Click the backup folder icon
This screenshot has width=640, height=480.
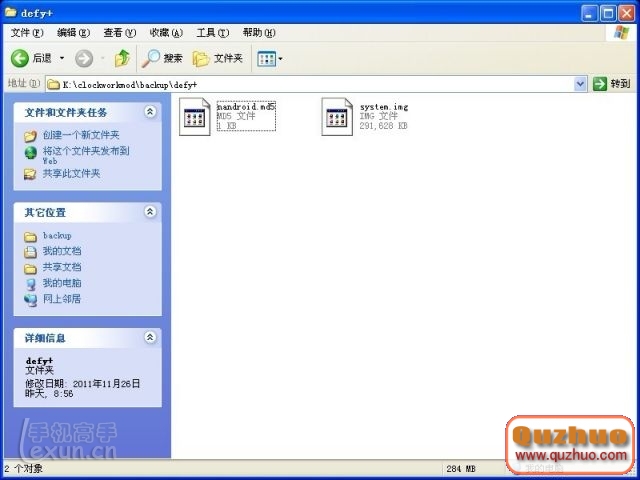pyautogui.click(x=30, y=237)
